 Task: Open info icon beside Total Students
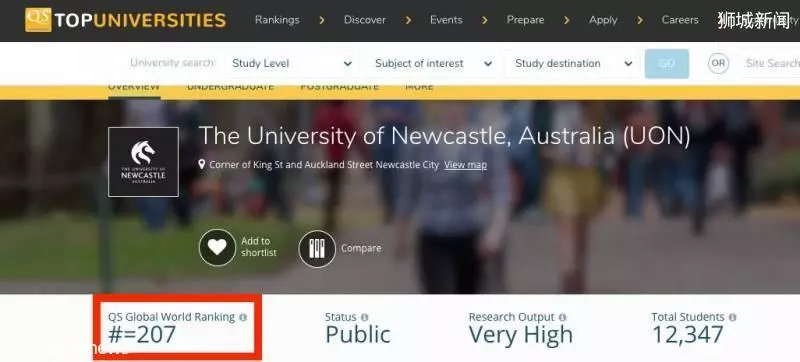click(x=733, y=317)
